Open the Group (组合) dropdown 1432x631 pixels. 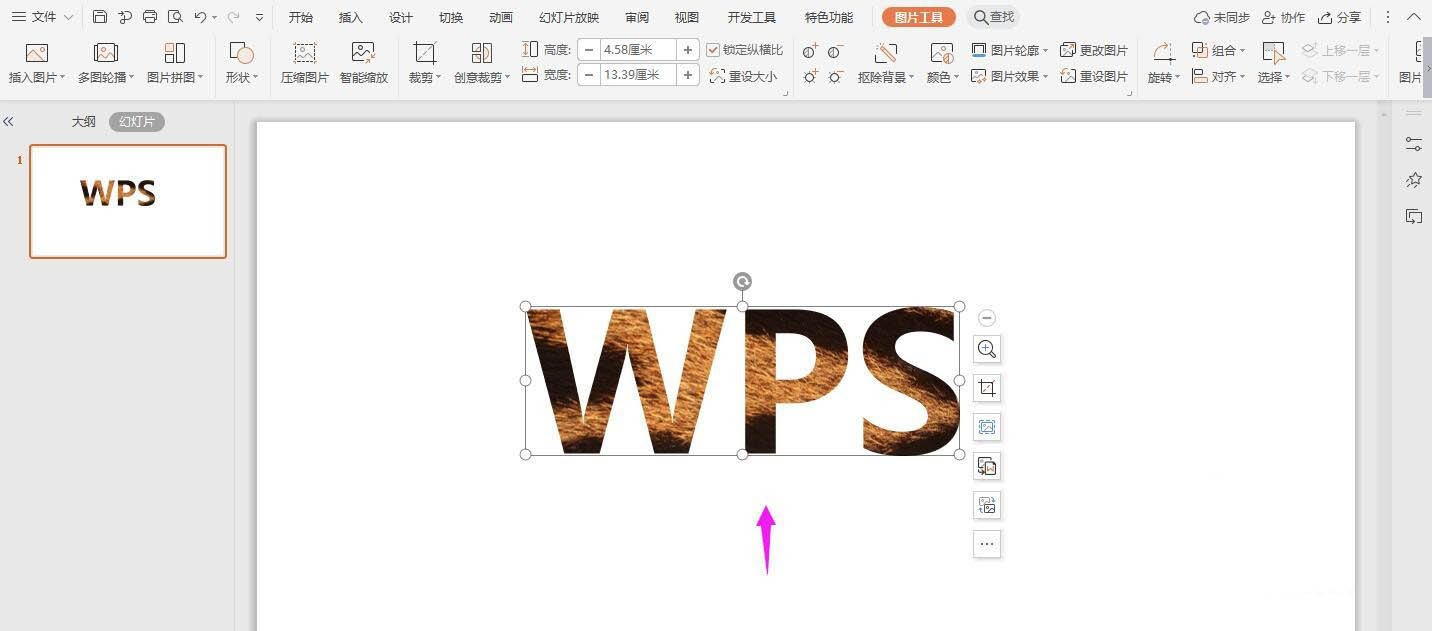(x=1219, y=50)
